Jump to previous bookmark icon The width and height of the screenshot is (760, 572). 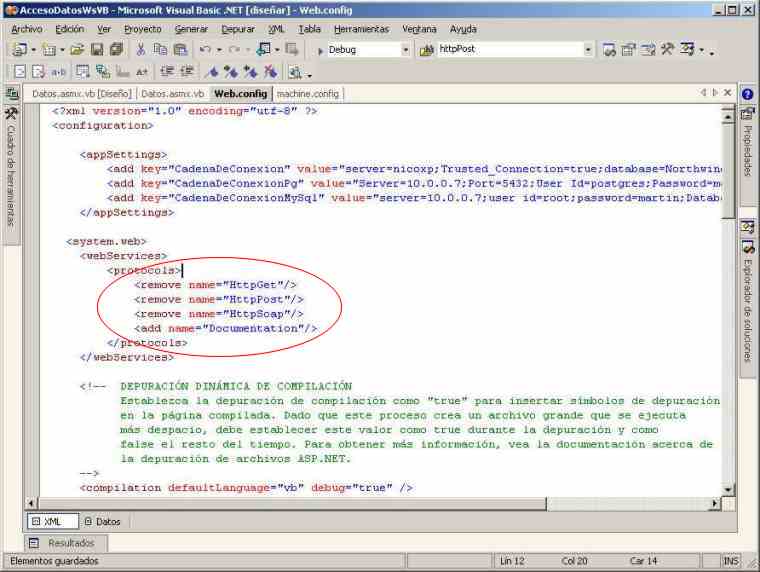[251, 72]
